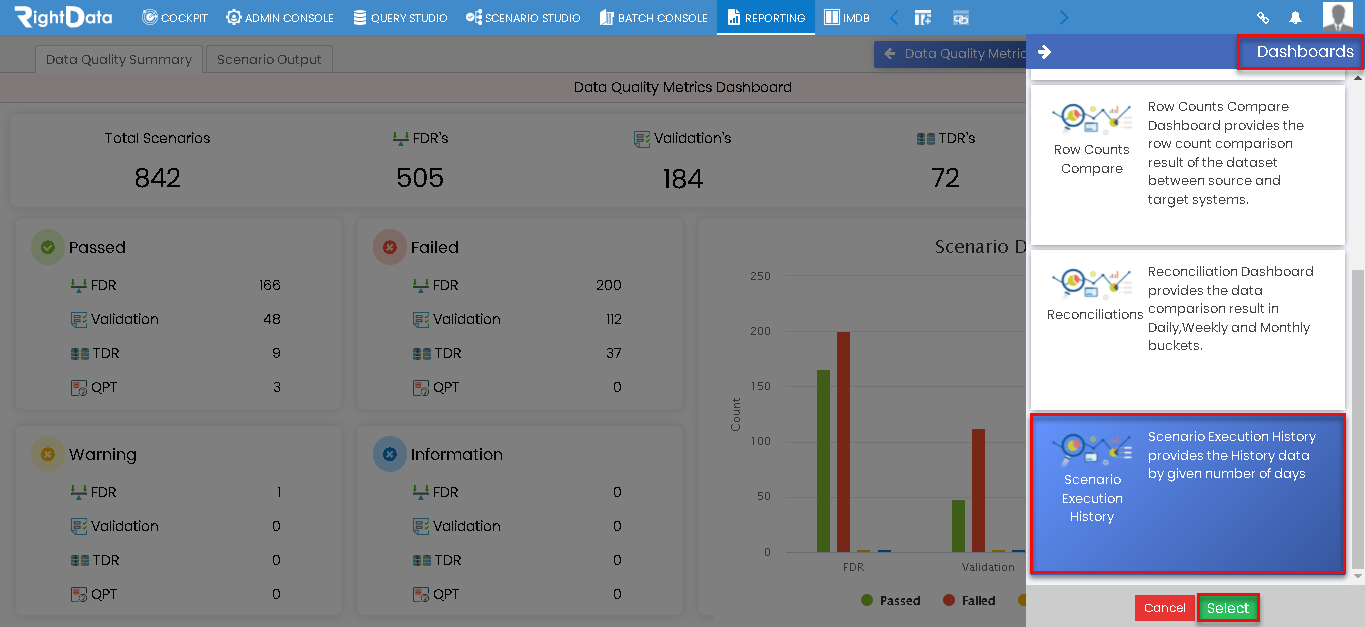Click the add-tab icon beside IMDB
This screenshot has height=627, width=1365.
pyautogui.click(x=923, y=17)
